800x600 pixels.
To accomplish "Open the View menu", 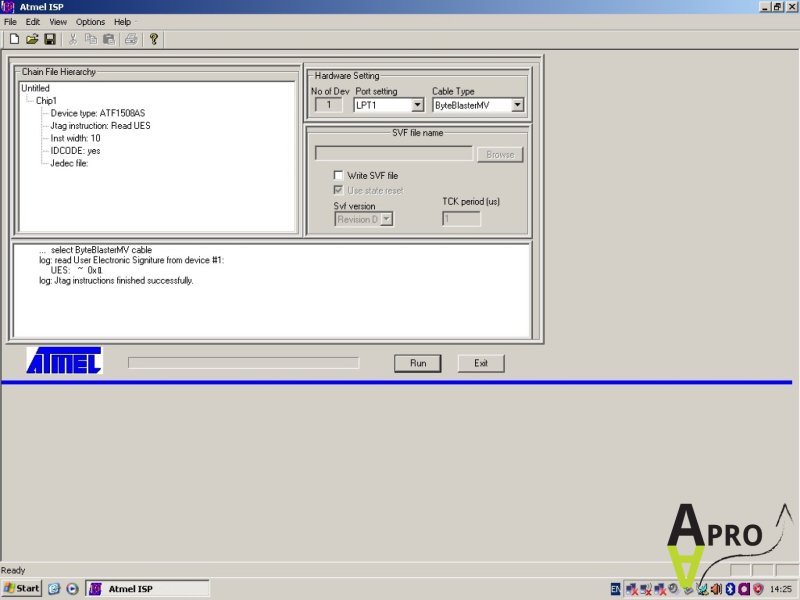I will pyautogui.click(x=58, y=22).
